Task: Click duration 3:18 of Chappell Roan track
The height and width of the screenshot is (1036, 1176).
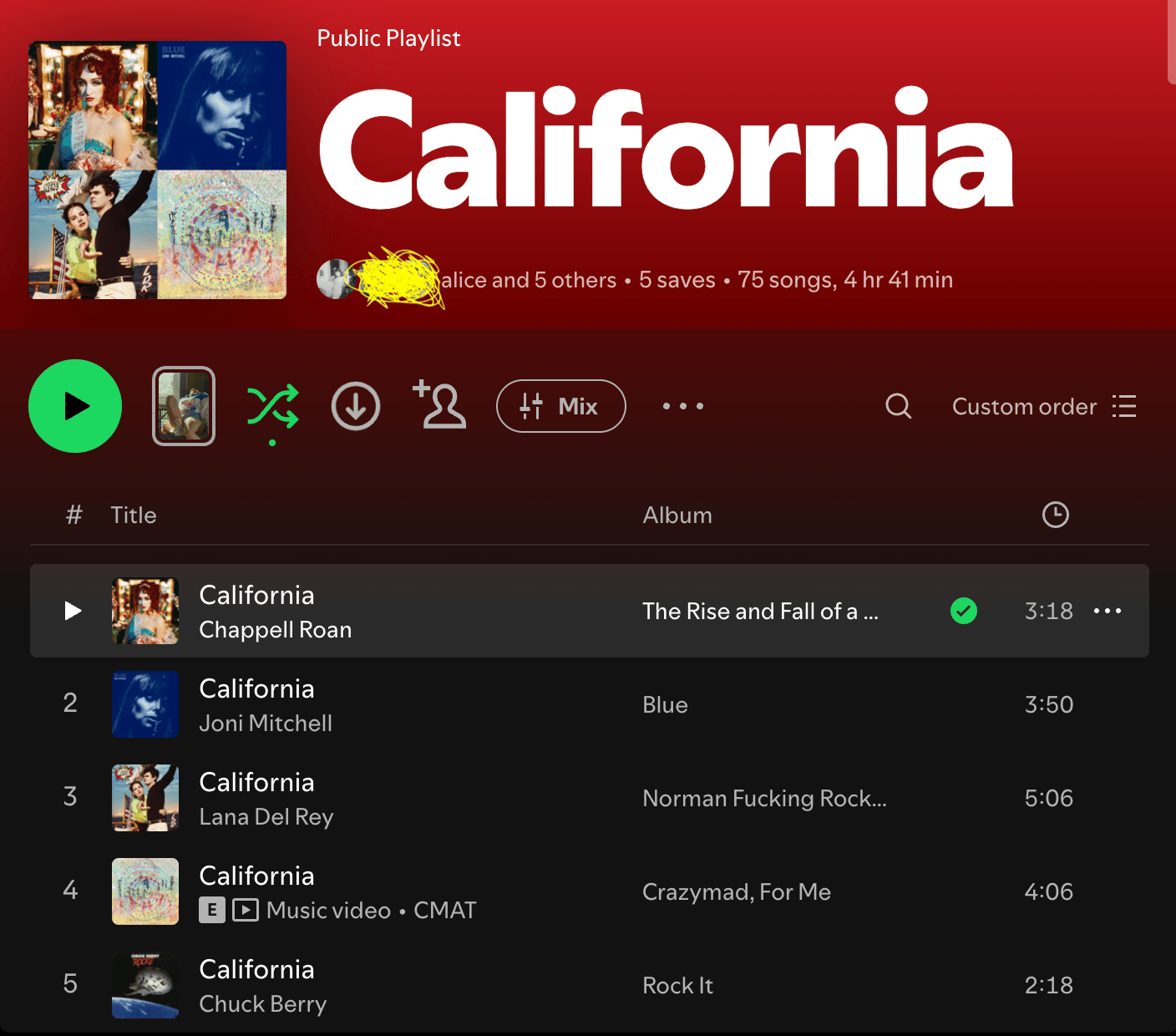Action: click(1049, 612)
